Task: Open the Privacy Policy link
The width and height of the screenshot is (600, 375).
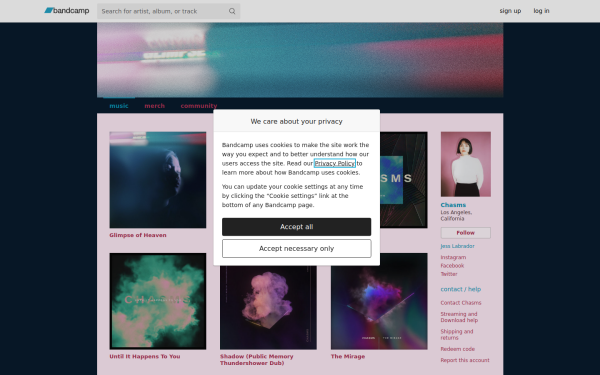Action: 334,163
